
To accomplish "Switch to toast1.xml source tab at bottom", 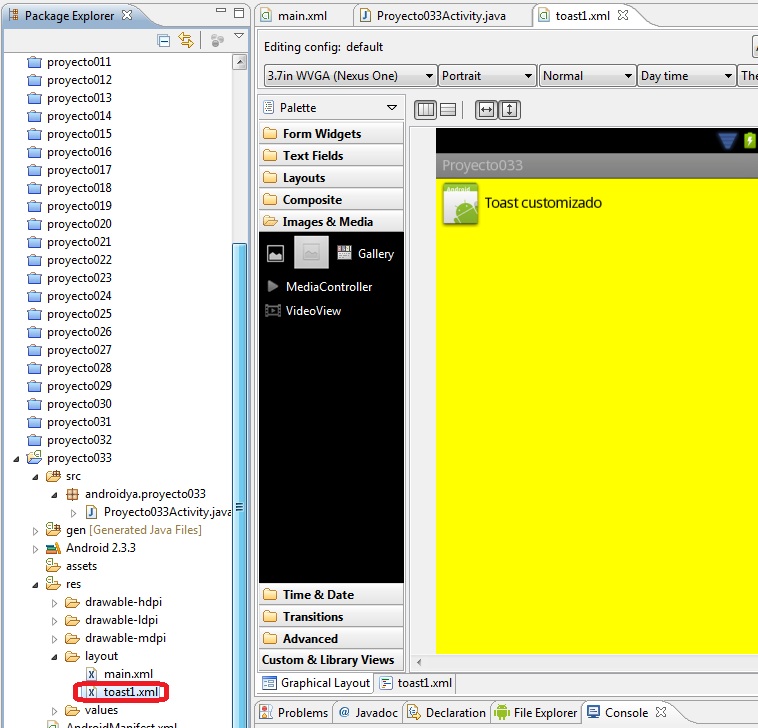I will [x=416, y=683].
